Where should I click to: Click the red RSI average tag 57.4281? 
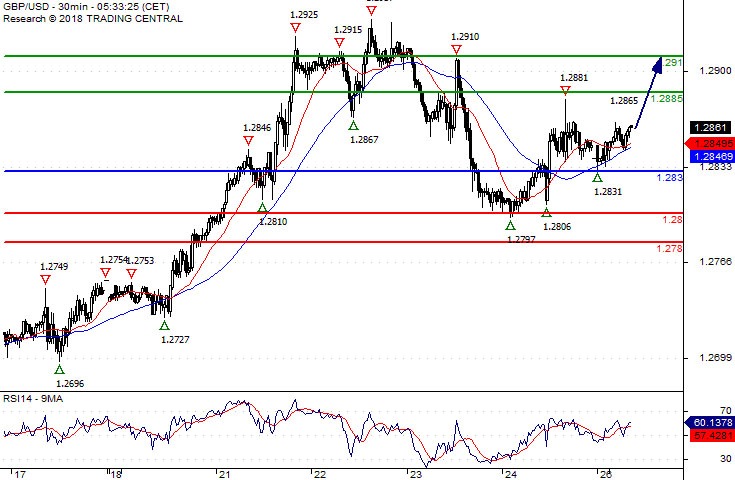[712, 435]
